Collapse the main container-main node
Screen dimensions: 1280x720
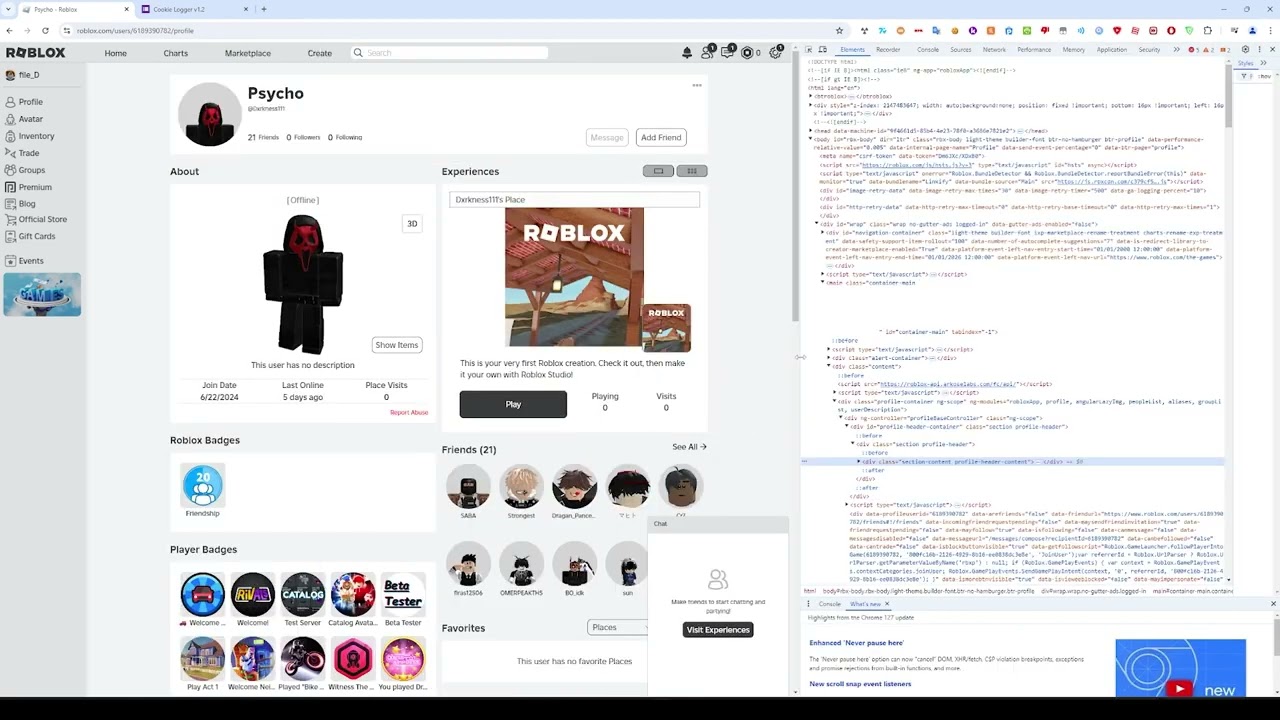823,283
